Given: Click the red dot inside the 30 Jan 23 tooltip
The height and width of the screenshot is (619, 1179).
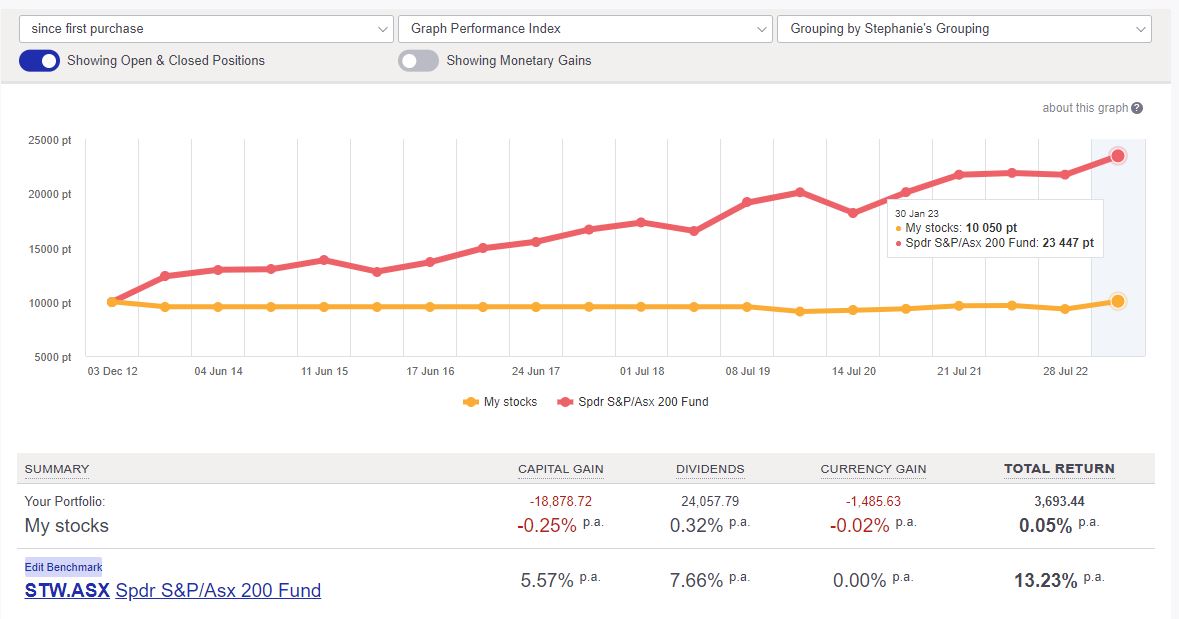Looking at the screenshot, I should (897, 243).
